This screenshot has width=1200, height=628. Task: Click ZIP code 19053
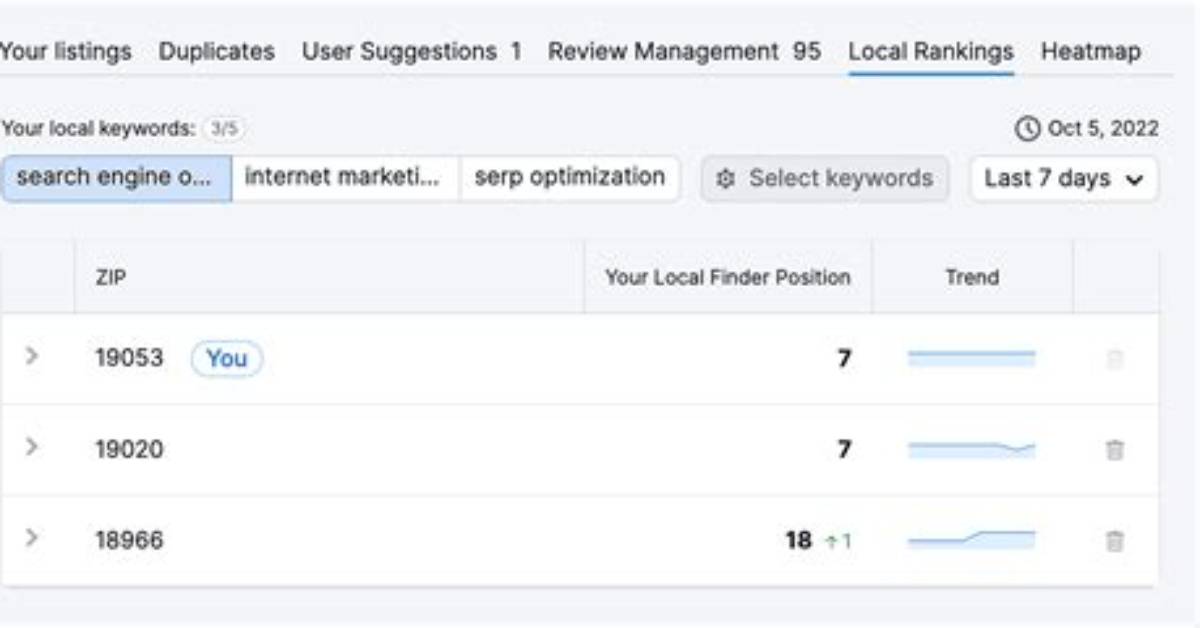129,358
